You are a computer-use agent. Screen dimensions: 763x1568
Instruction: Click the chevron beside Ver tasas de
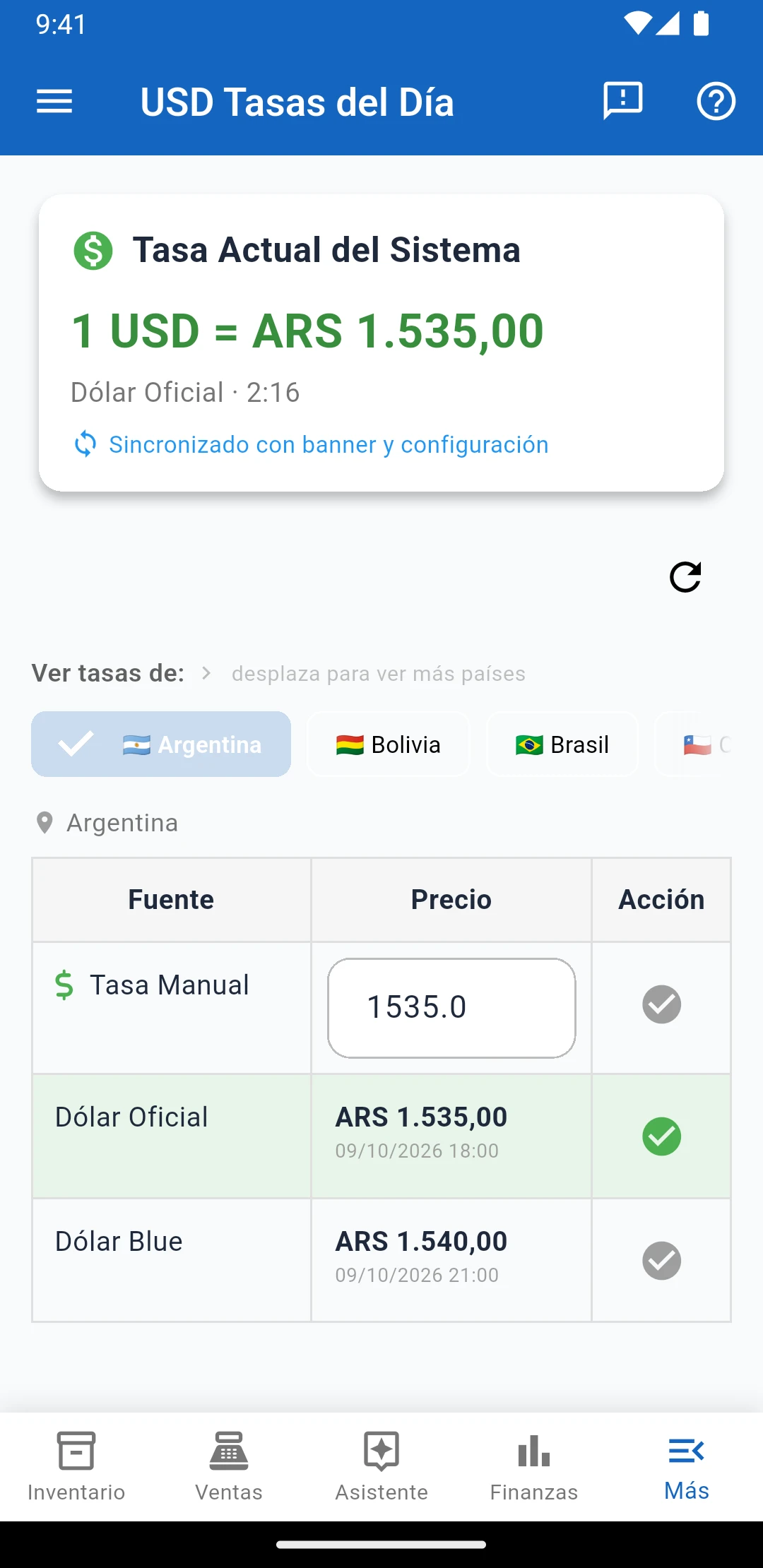click(x=206, y=673)
